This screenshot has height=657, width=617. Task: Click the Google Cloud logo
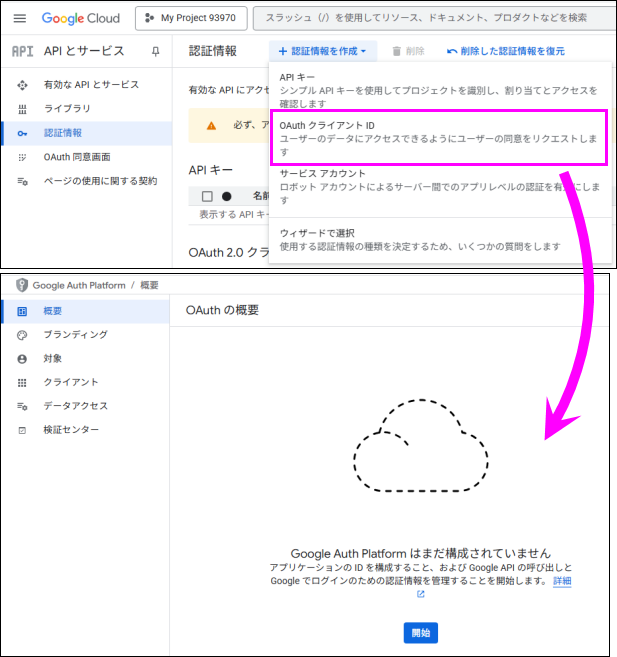[81, 18]
